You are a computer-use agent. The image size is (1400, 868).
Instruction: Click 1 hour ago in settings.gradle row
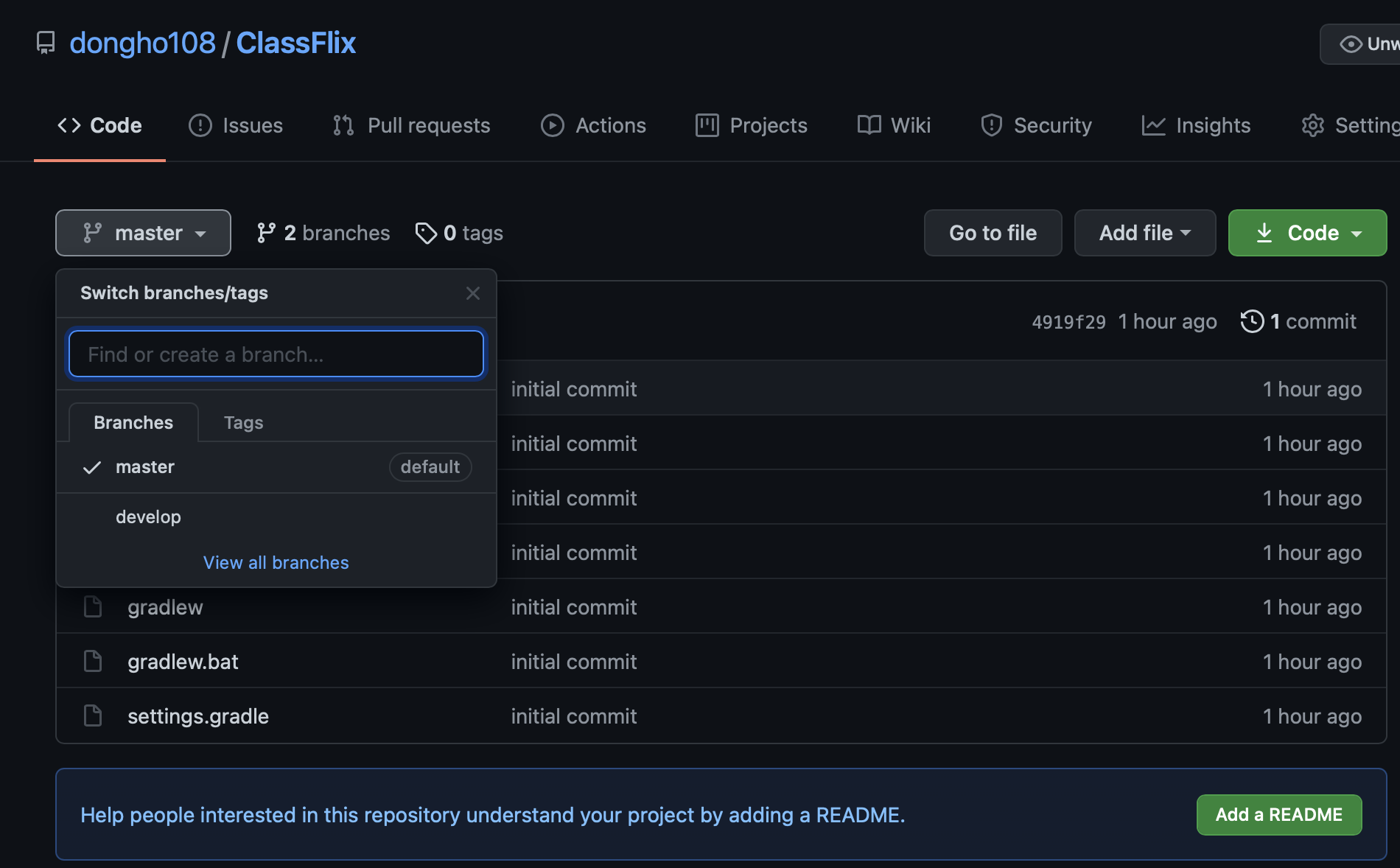click(x=1312, y=716)
